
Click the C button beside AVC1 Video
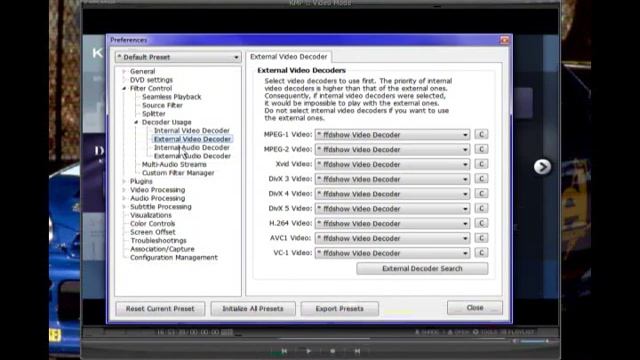tap(481, 238)
